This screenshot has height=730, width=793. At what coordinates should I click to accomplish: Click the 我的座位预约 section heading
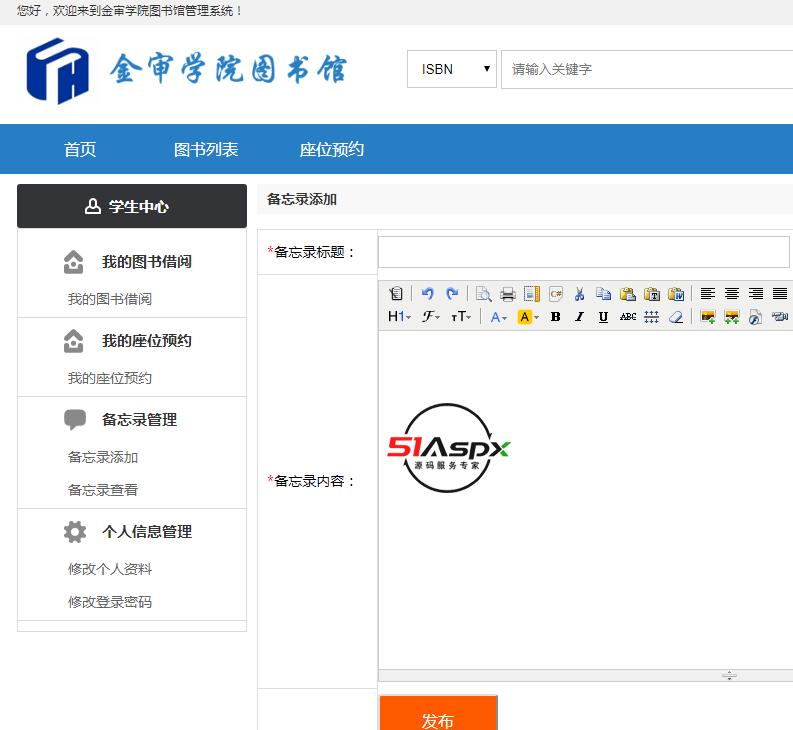(x=147, y=340)
